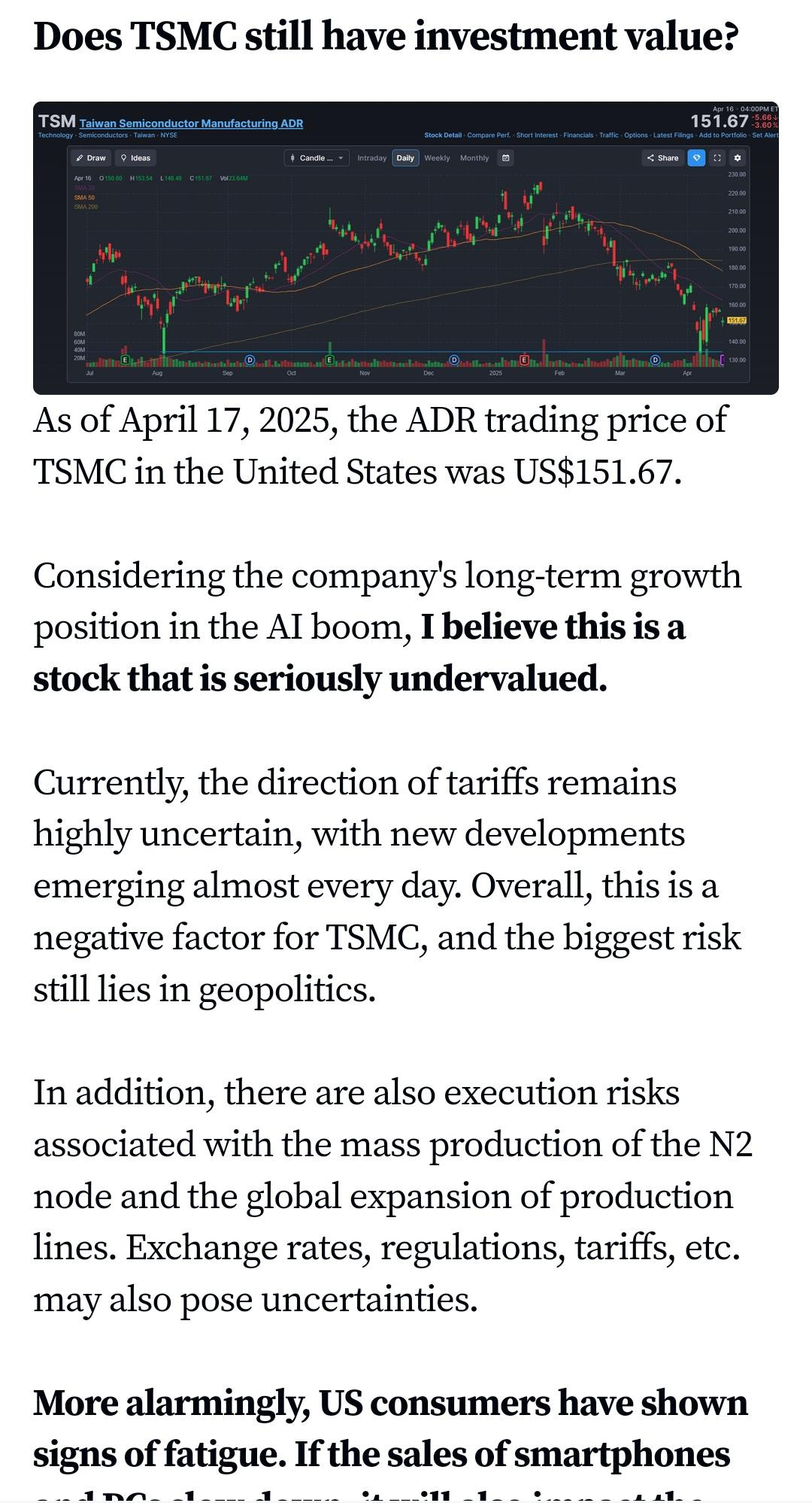Open the Ideas lightbulb button
The width and height of the screenshot is (812, 1503).
coord(135,158)
